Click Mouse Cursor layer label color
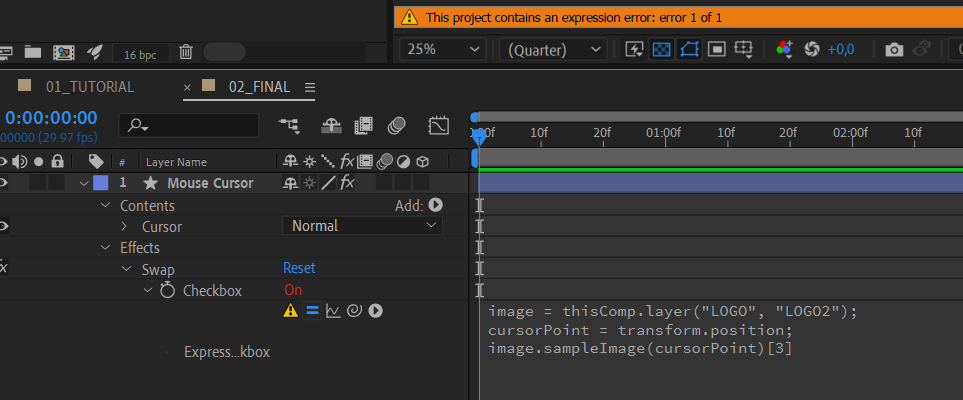This screenshot has width=963, height=400. click(x=100, y=182)
